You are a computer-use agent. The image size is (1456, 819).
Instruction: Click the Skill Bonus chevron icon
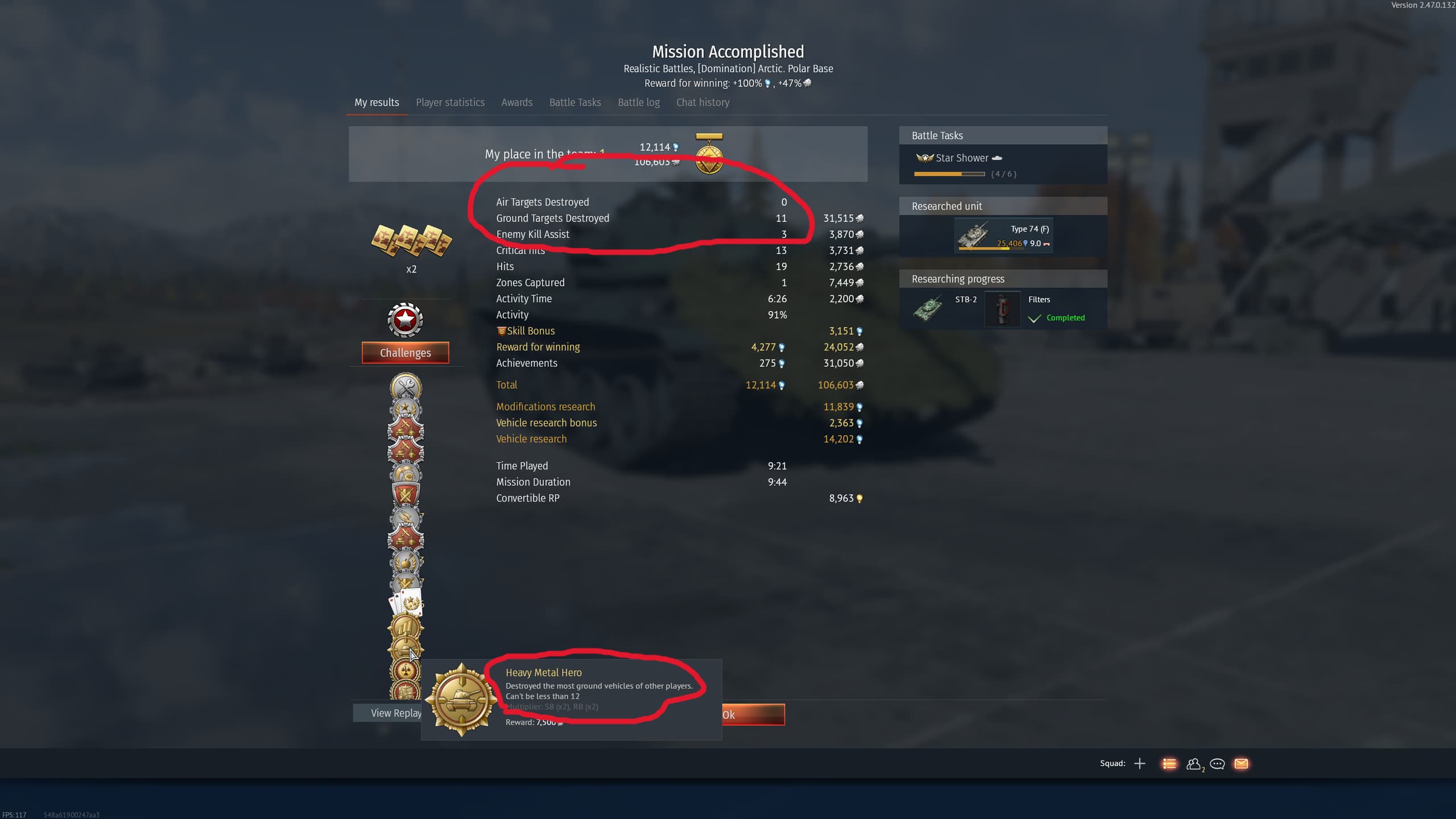[x=501, y=331]
